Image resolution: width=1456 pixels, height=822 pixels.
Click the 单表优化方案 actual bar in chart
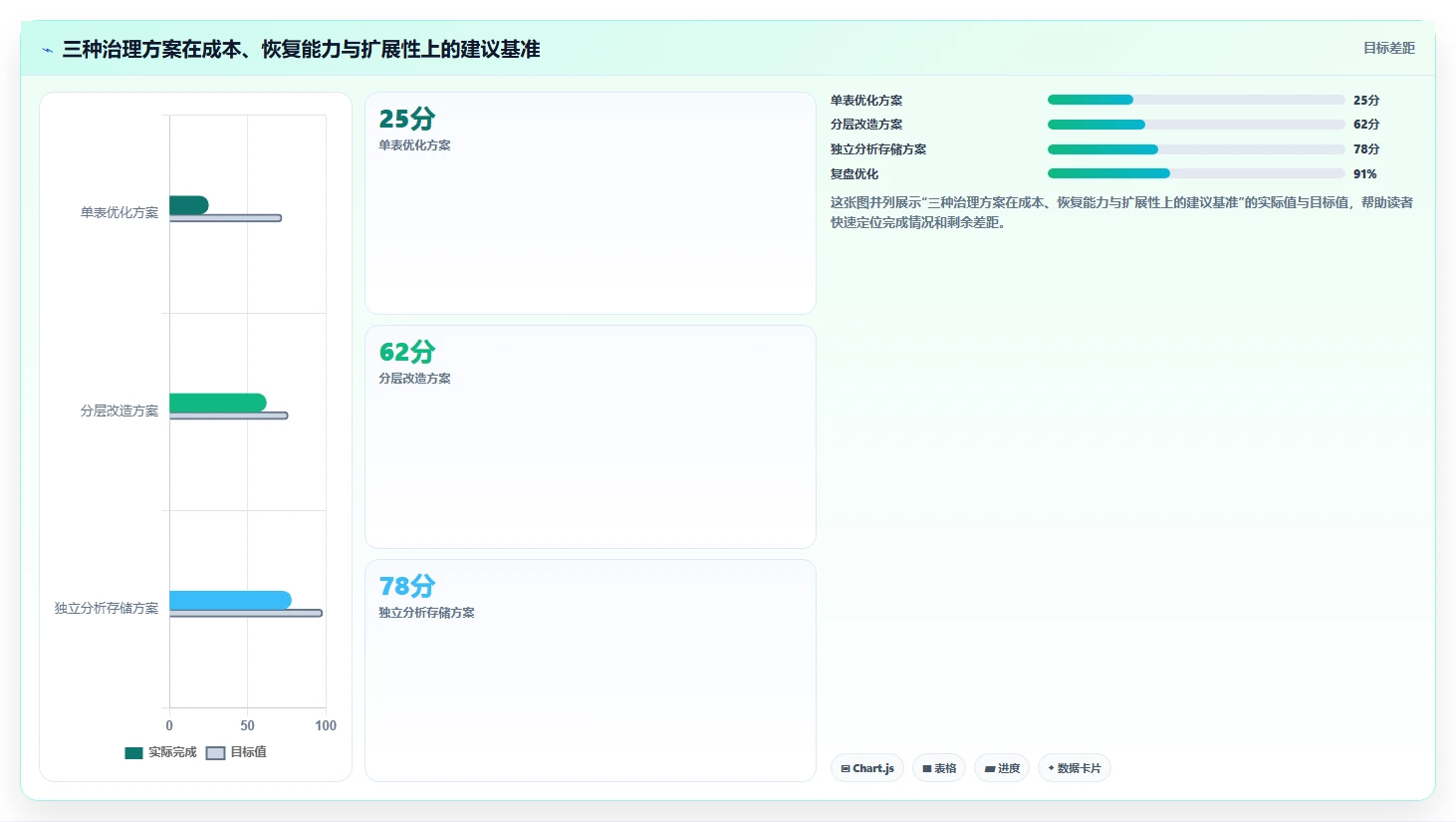pyautogui.click(x=188, y=205)
